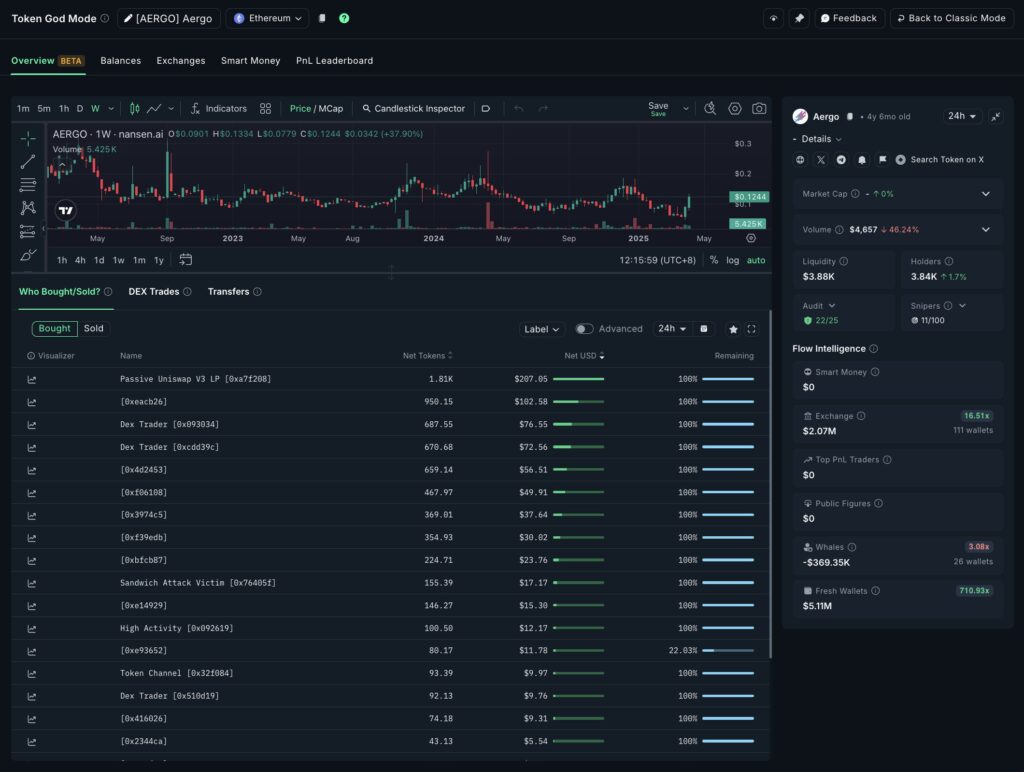Screen dimensions: 1024x772
Task: Open visualizer for Sandwich Attack Victim row
Action: tap(31, 583)
